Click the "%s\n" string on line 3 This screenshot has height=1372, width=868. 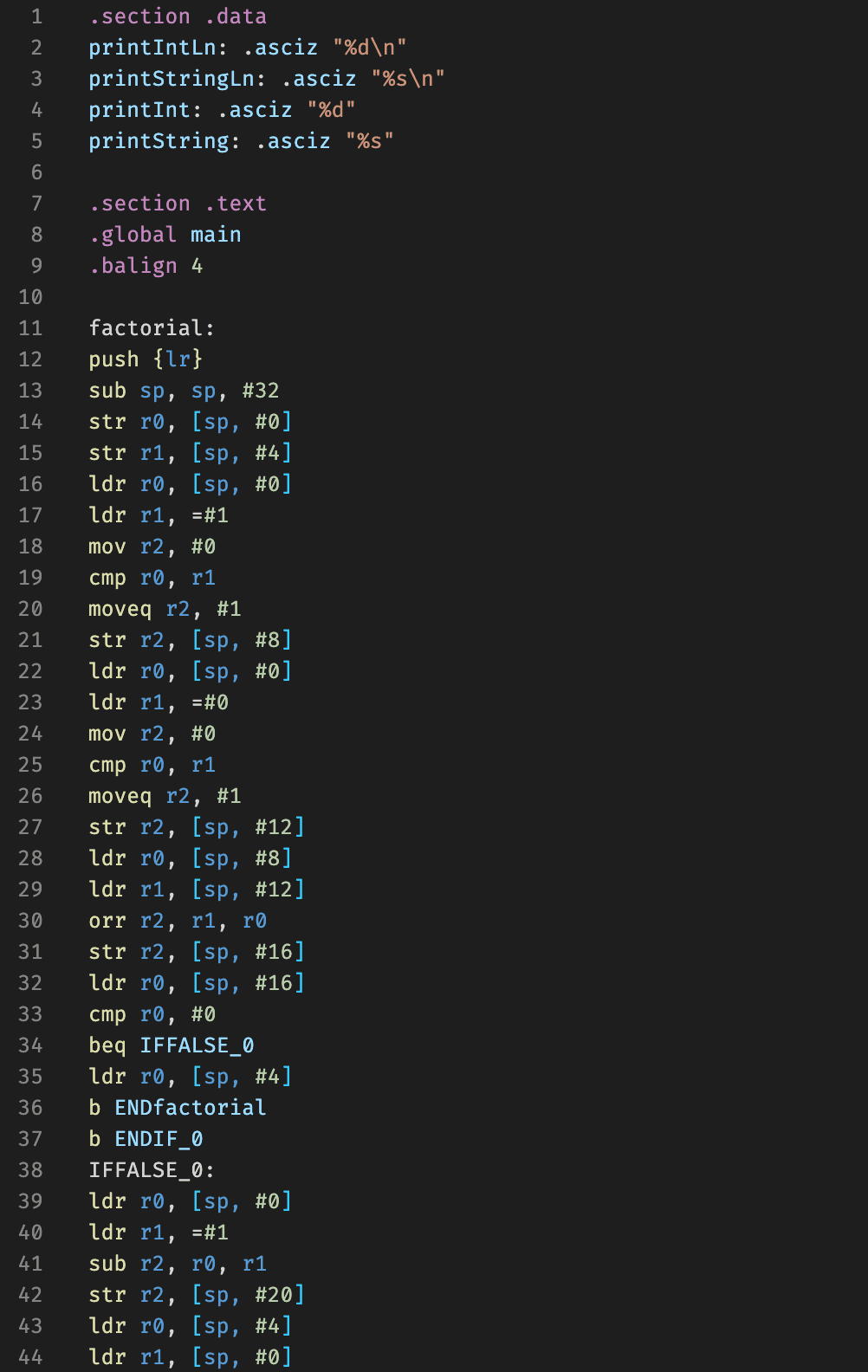pos(408,79)
